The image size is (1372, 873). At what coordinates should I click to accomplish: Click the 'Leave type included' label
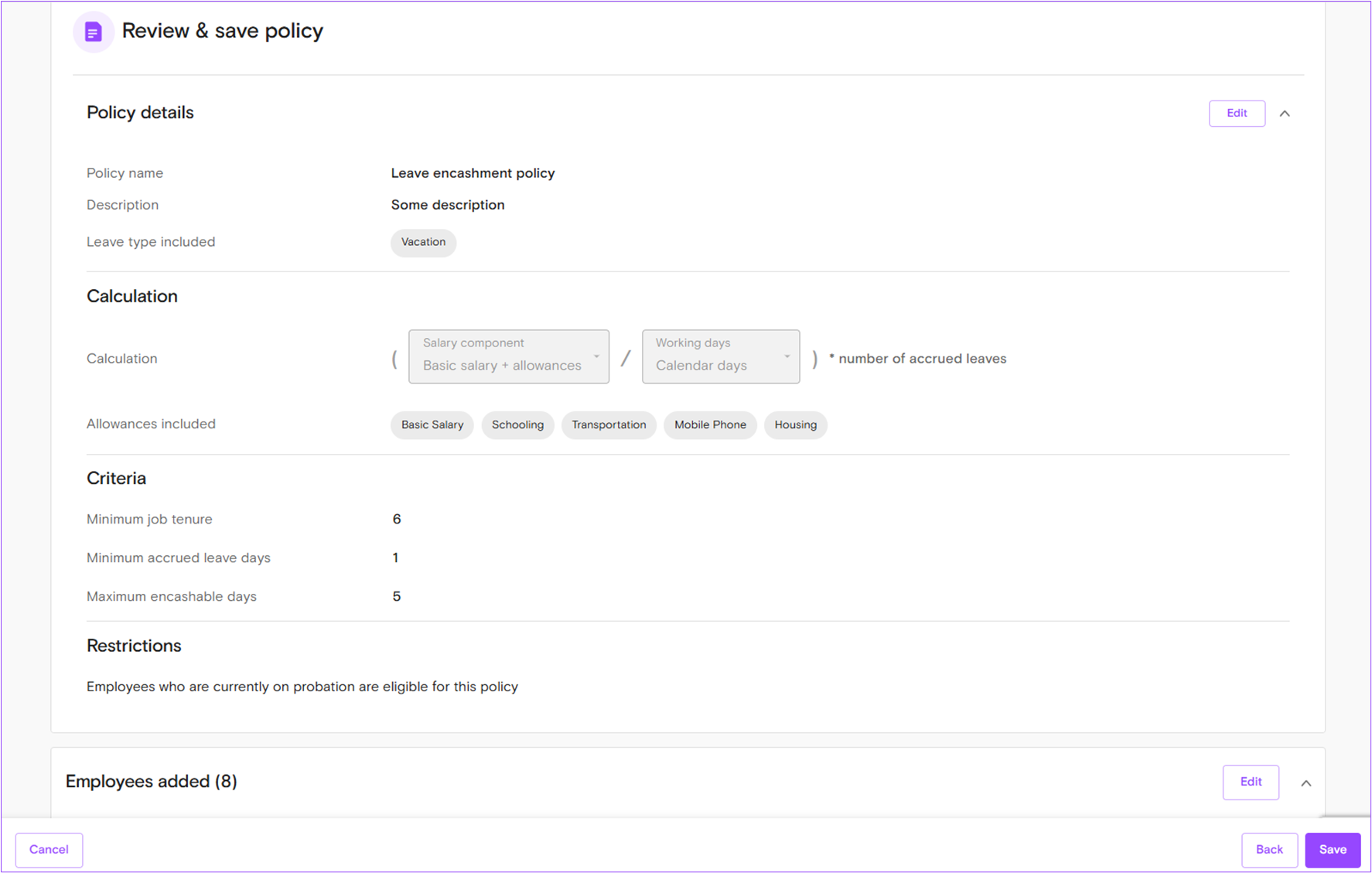pos(151,242)
